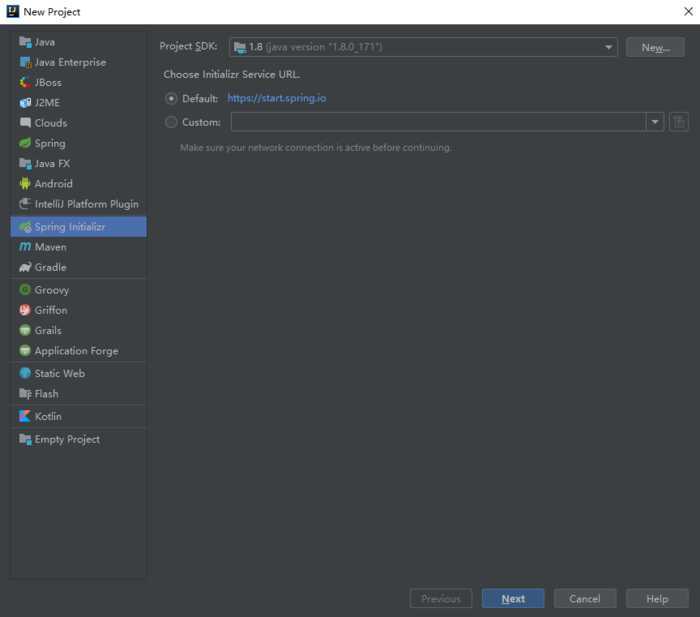Click the Java FX icon
The height and width of the screenshot is (617, 700).
coord(25,163)
